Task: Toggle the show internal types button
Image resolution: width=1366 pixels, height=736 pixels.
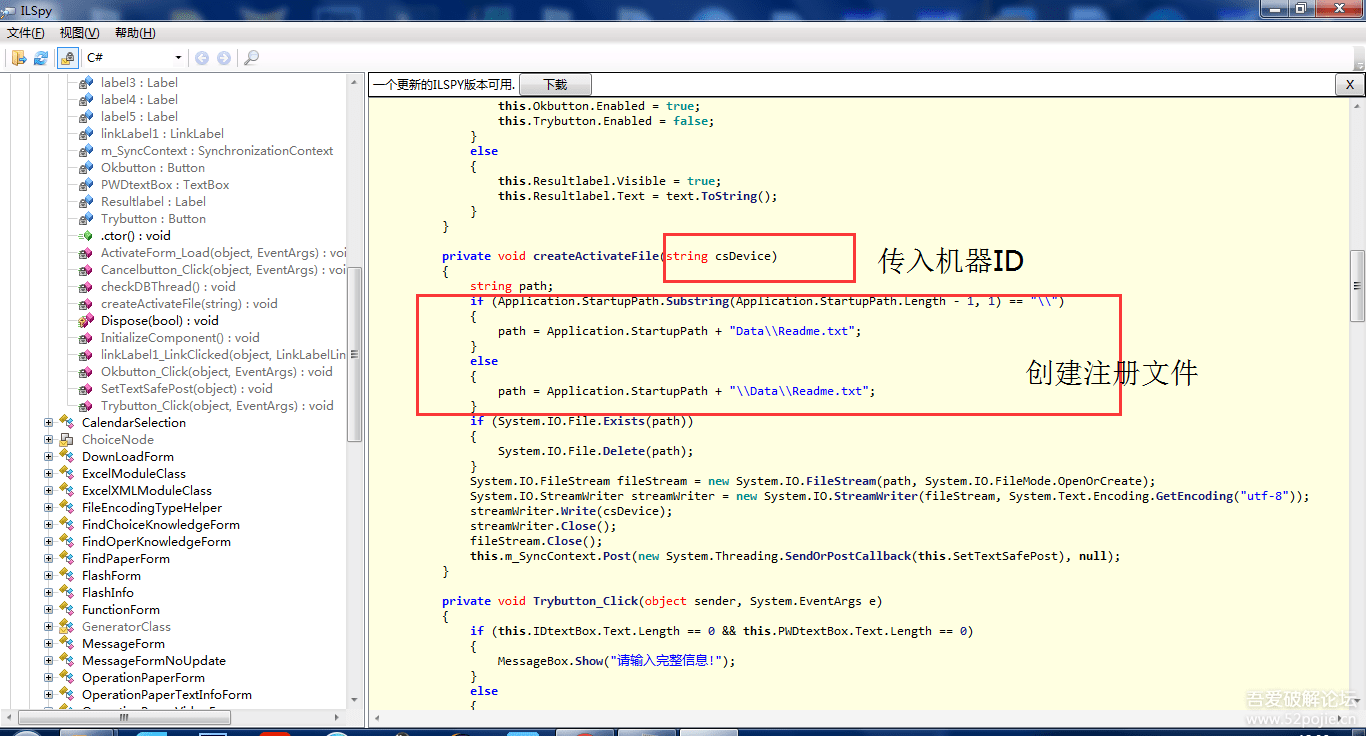Action: (67, 58)
